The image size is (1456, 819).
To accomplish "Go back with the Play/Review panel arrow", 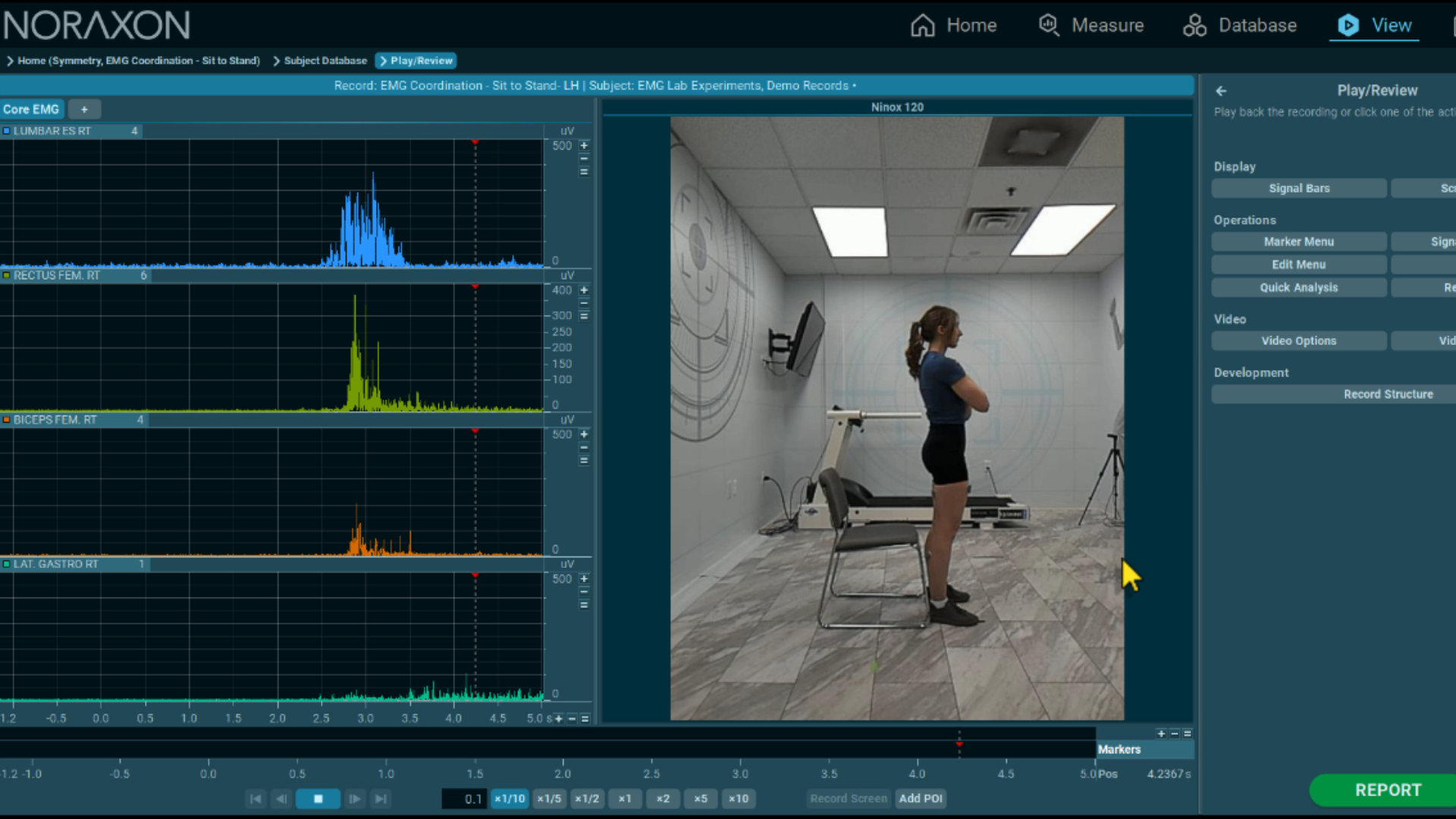I will tap(1221, 91).
